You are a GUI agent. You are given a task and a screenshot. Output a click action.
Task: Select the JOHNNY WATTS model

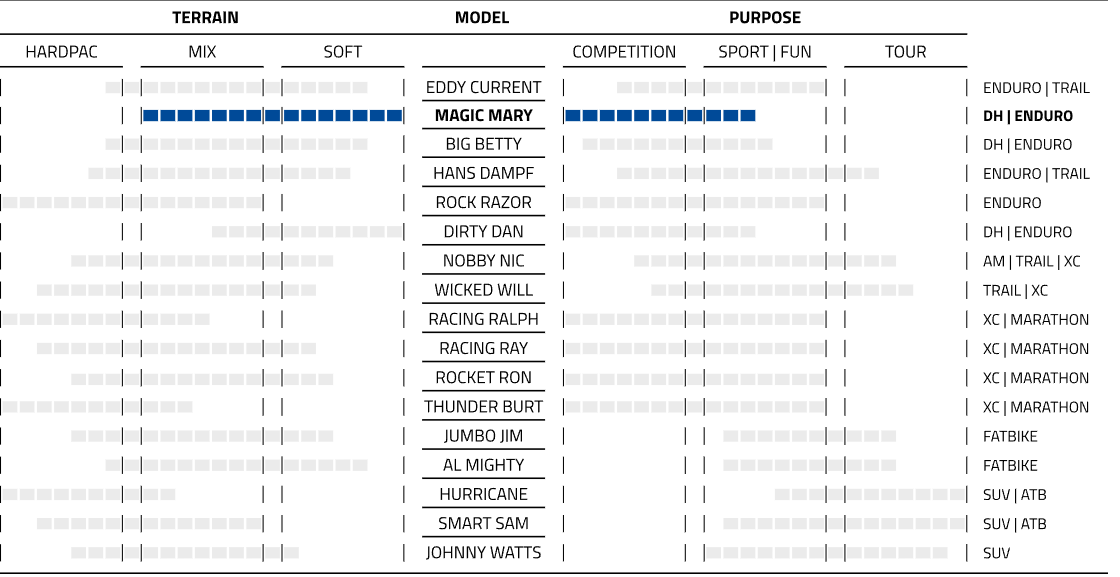coord(483,553)
